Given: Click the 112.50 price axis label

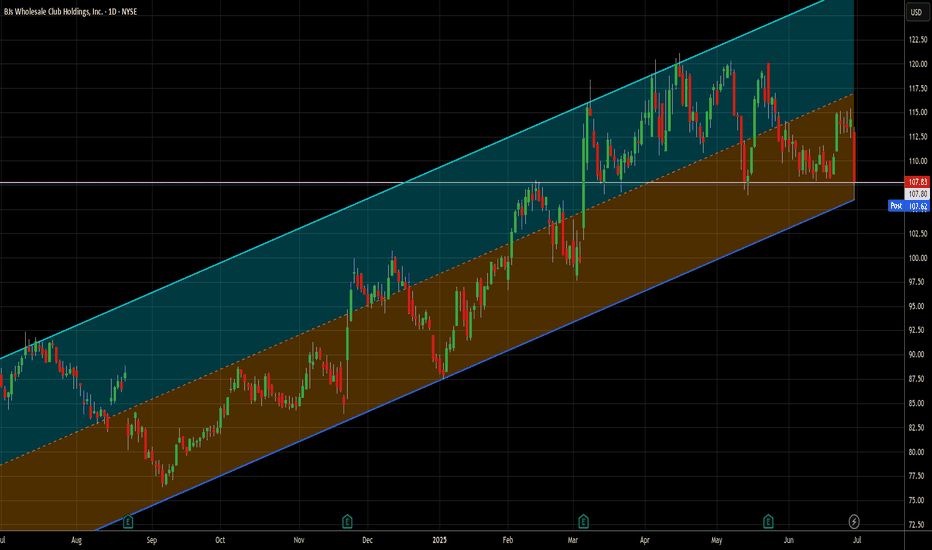Looking at the screenshot, I should coord(917,137).
